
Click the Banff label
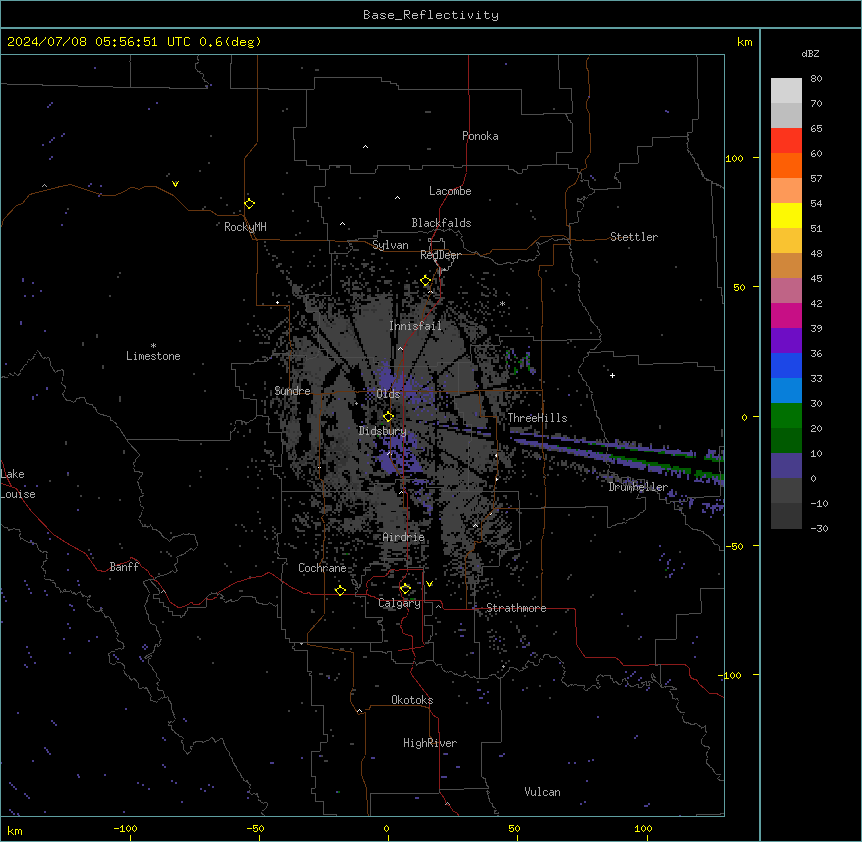click(124, 567)
